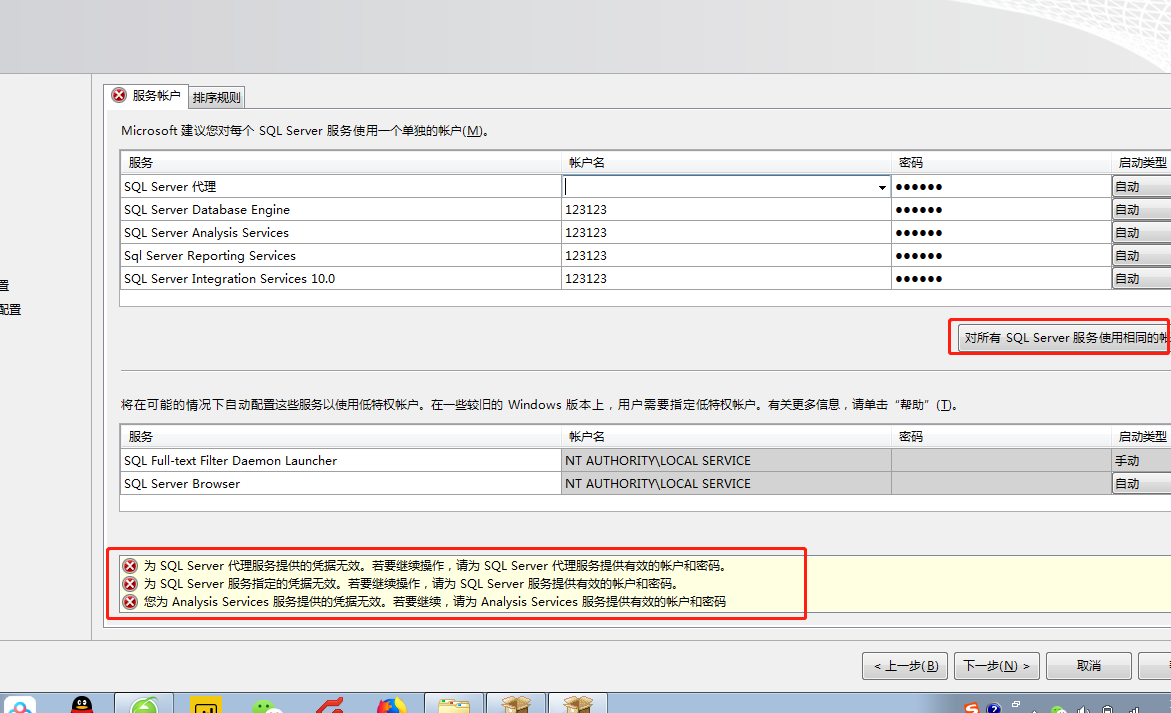
Task: Open startup type dropdown for SQL Server Analysis Services
Action: click(x=1141, y=233)
